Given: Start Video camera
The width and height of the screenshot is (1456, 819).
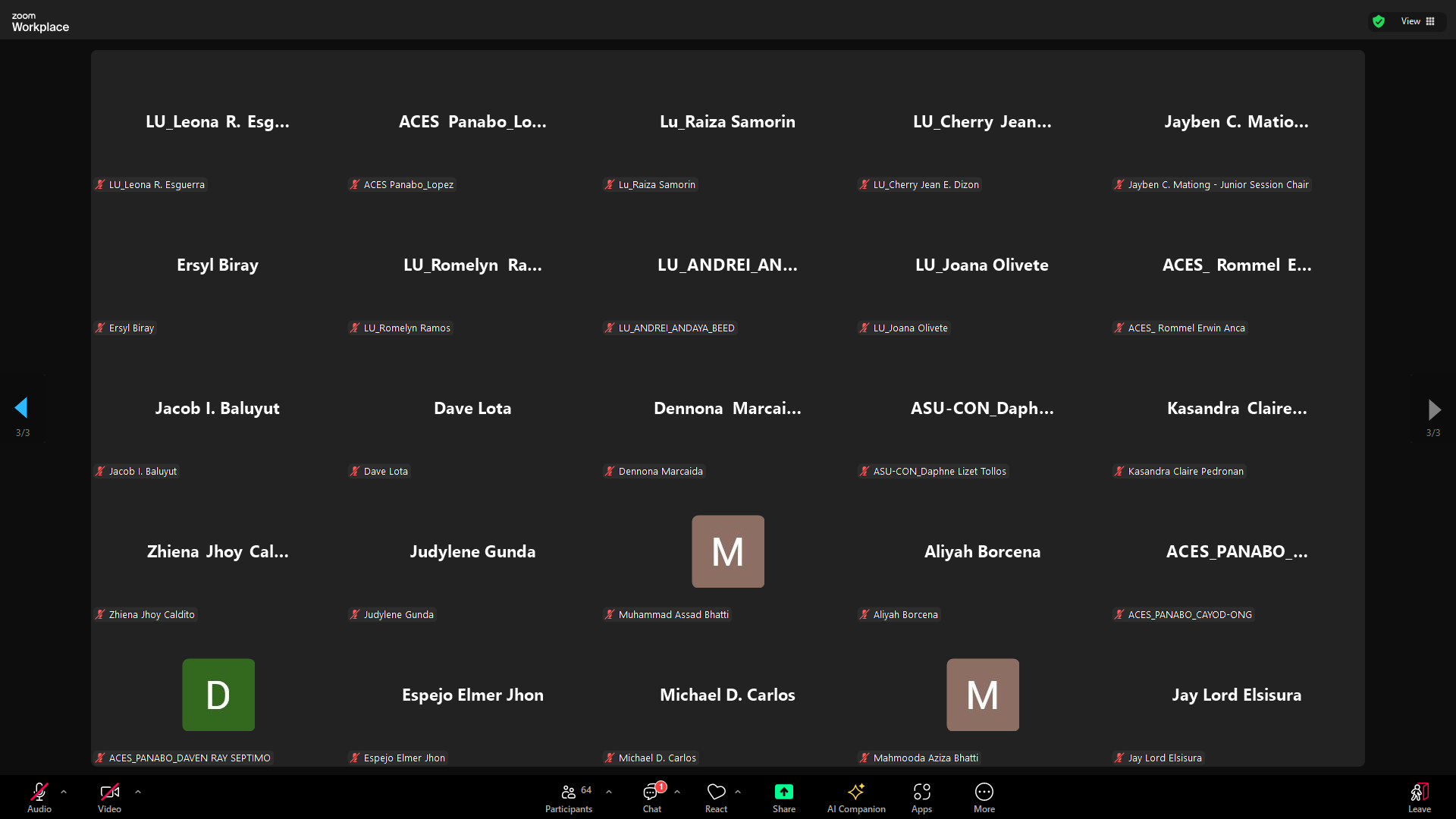Looking at the screenshot, I should tap(109, 796).
